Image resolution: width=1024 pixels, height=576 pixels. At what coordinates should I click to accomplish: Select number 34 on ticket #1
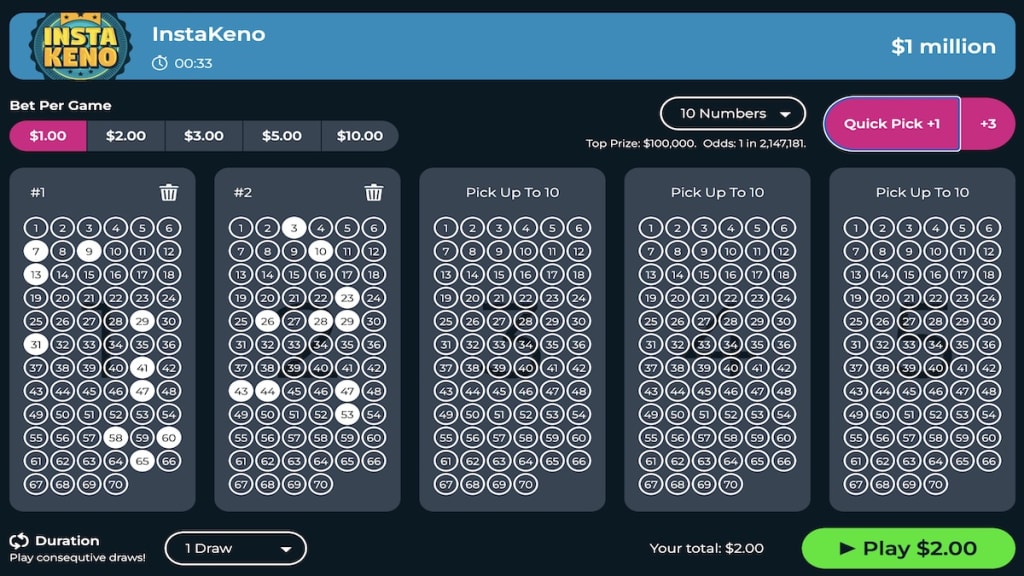tap(116, 344)
